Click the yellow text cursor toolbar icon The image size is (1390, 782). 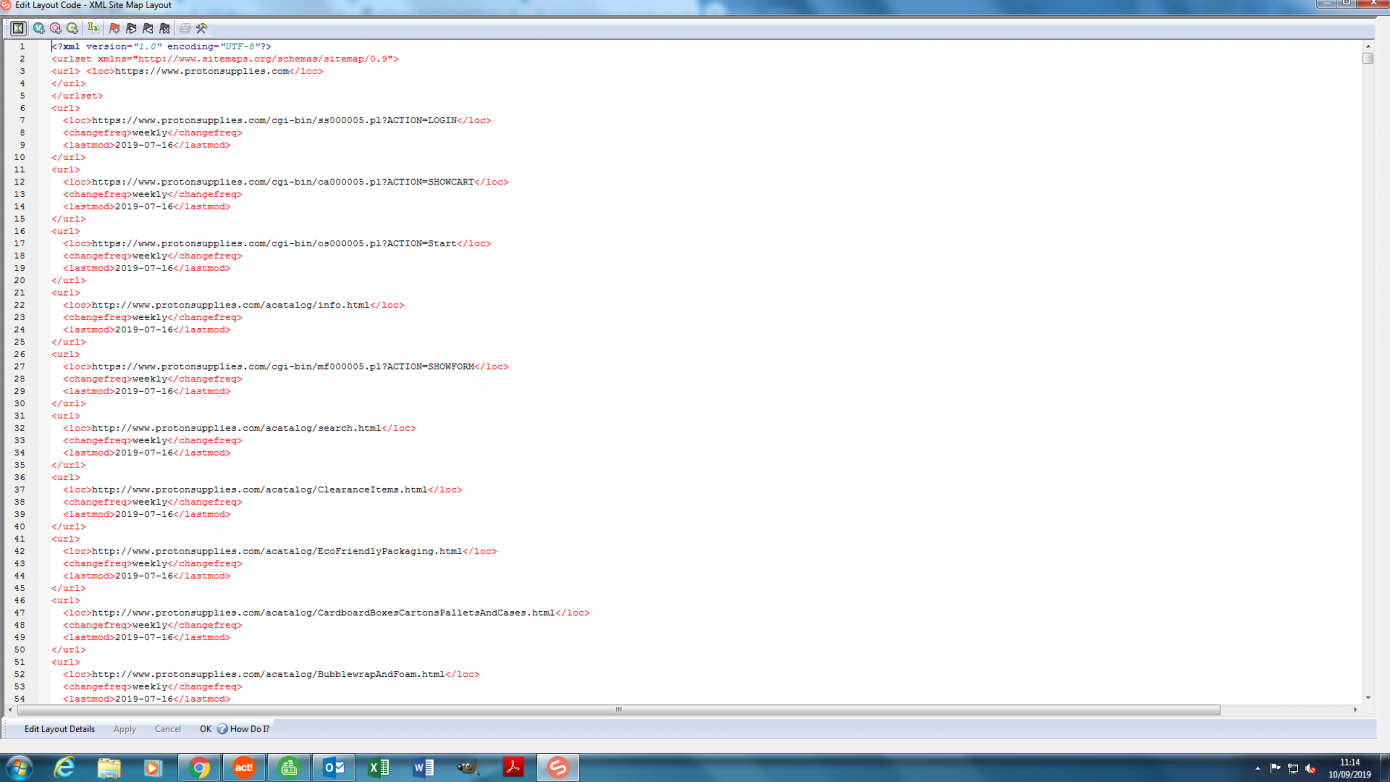(93, 28)
